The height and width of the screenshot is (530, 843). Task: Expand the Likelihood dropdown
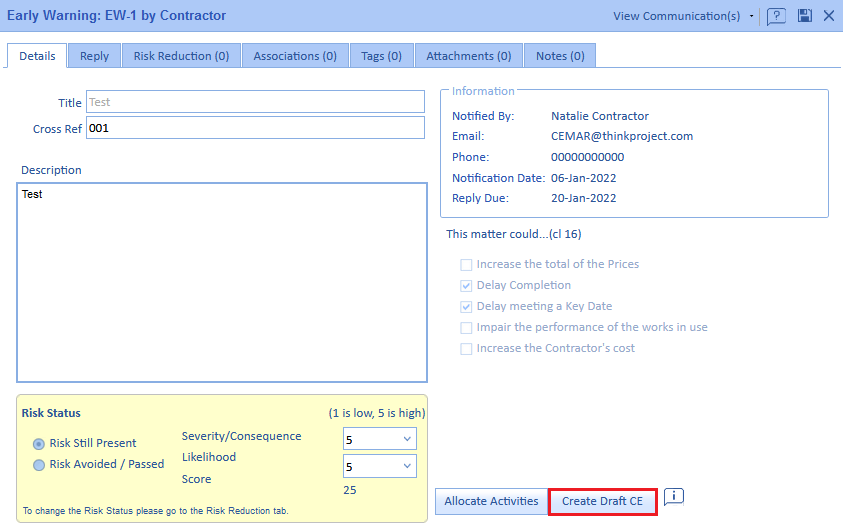(x=380, y=466)
